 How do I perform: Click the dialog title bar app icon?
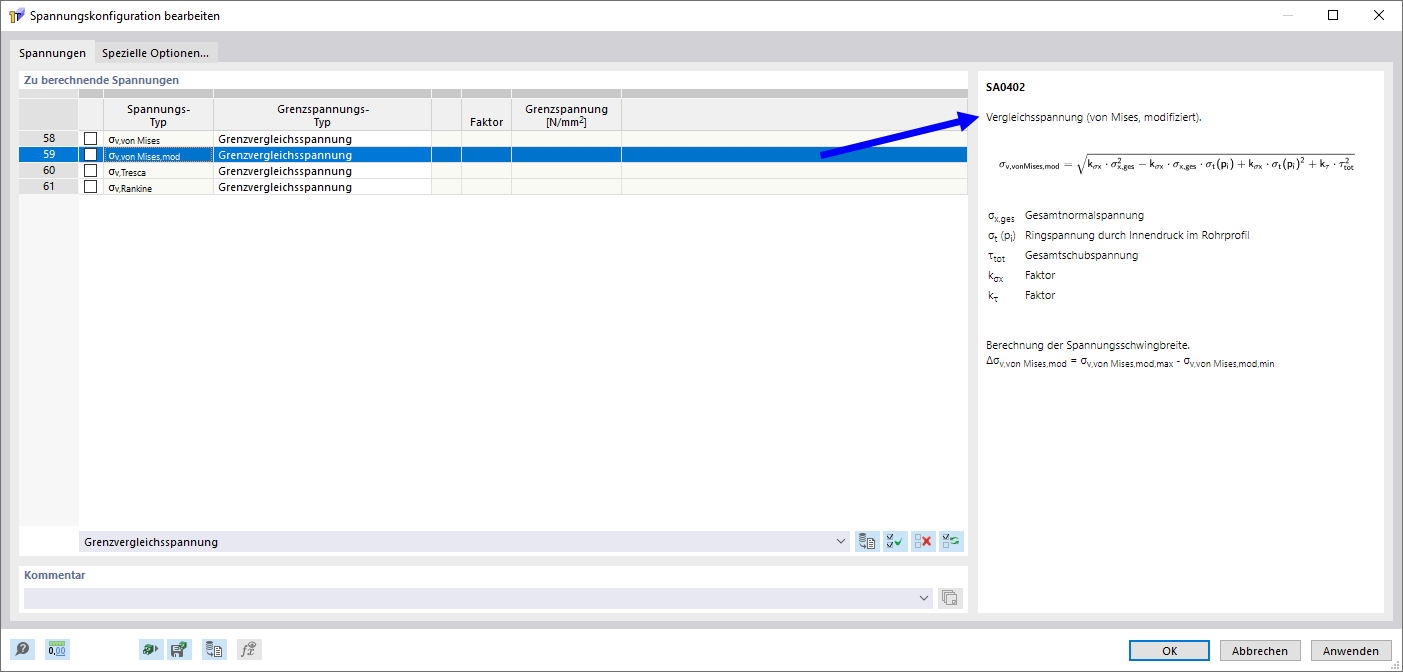click(x=16, y=16)
